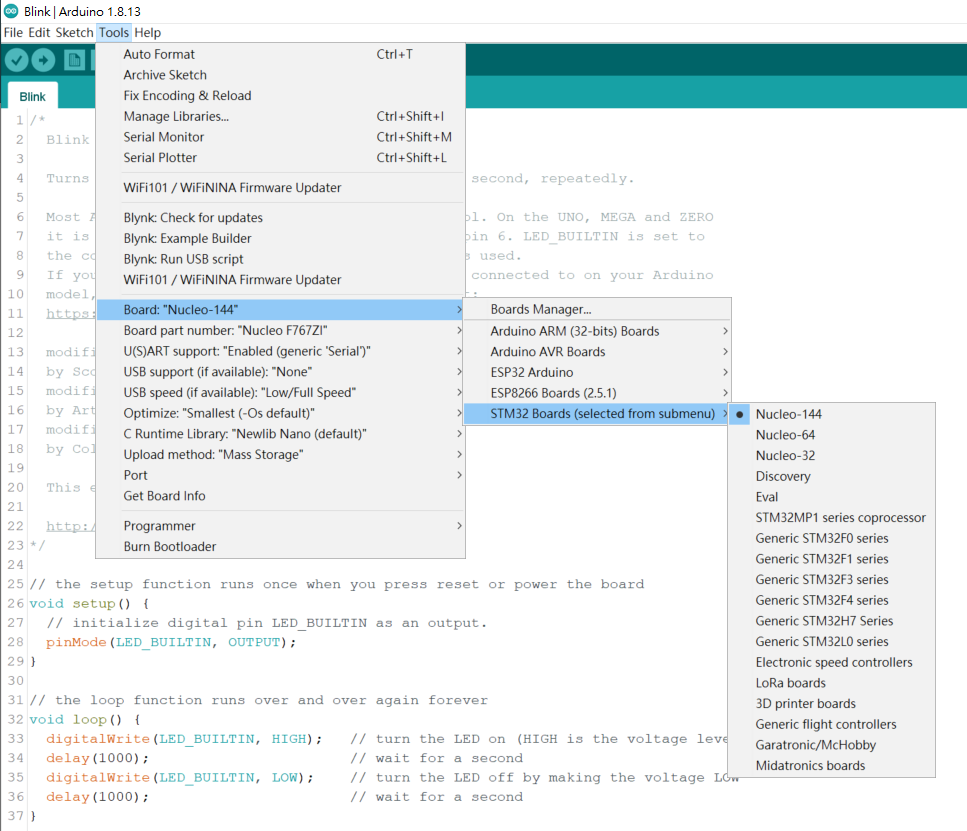This screenshot has height=831, width=967.
Task: Select Generic STM32F0 series
Action: [x=831, y=538]
